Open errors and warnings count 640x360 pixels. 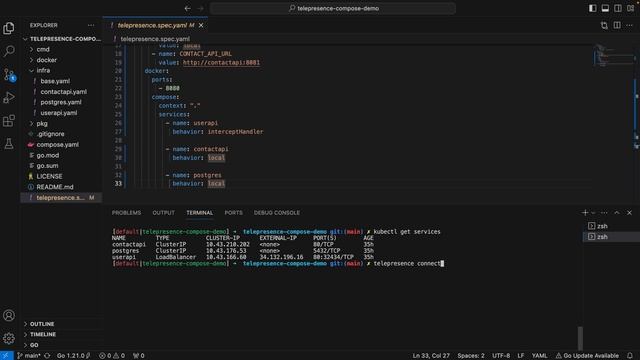(112, 356)
